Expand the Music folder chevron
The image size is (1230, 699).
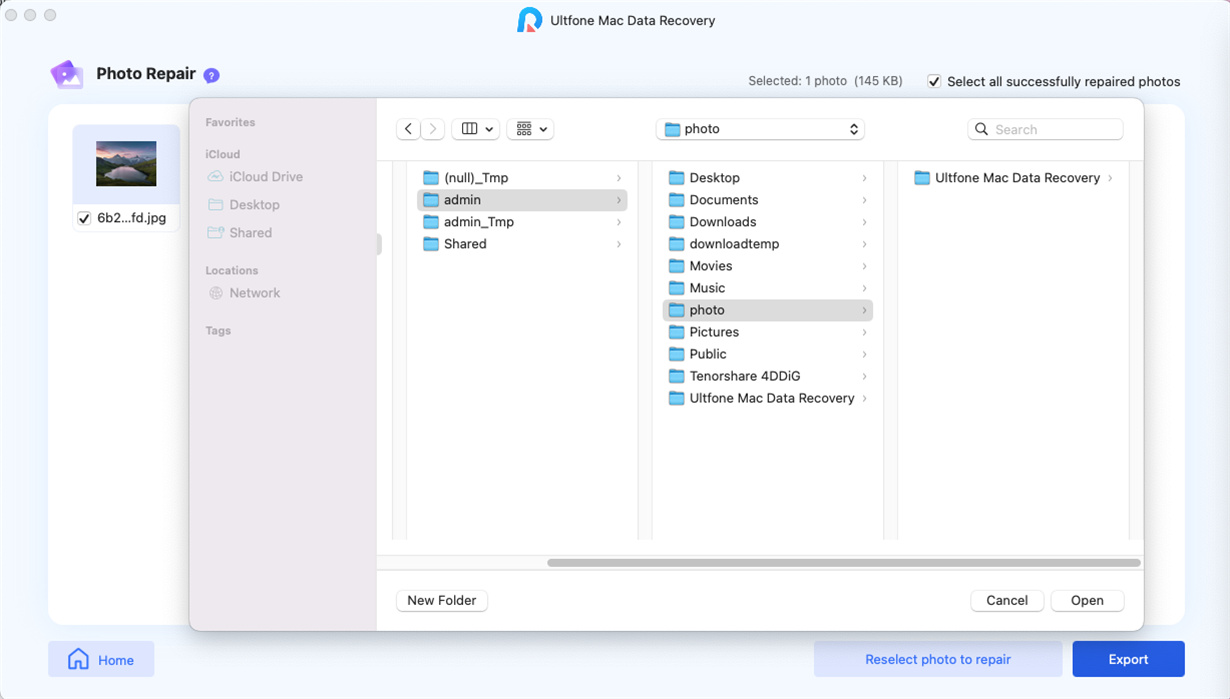pos(865,288)
